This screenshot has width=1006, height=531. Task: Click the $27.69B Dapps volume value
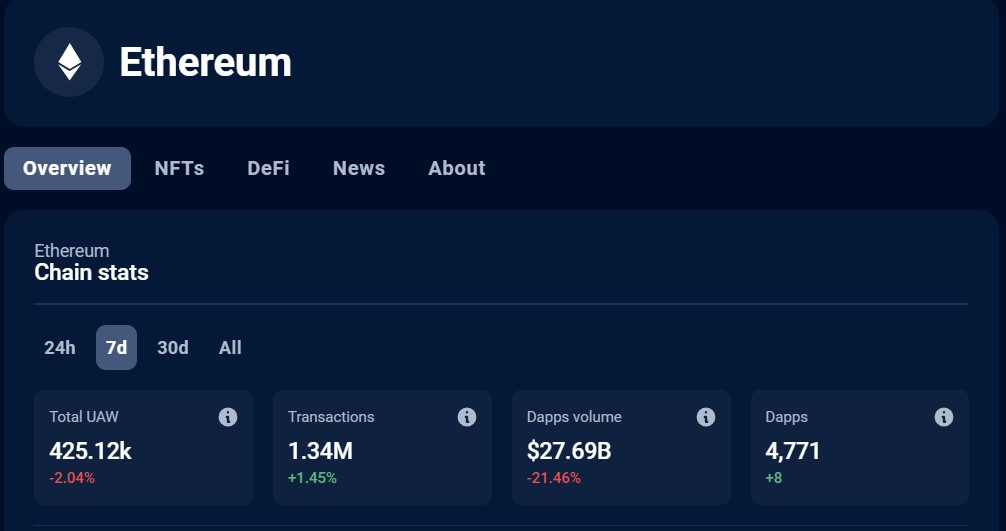569,451
